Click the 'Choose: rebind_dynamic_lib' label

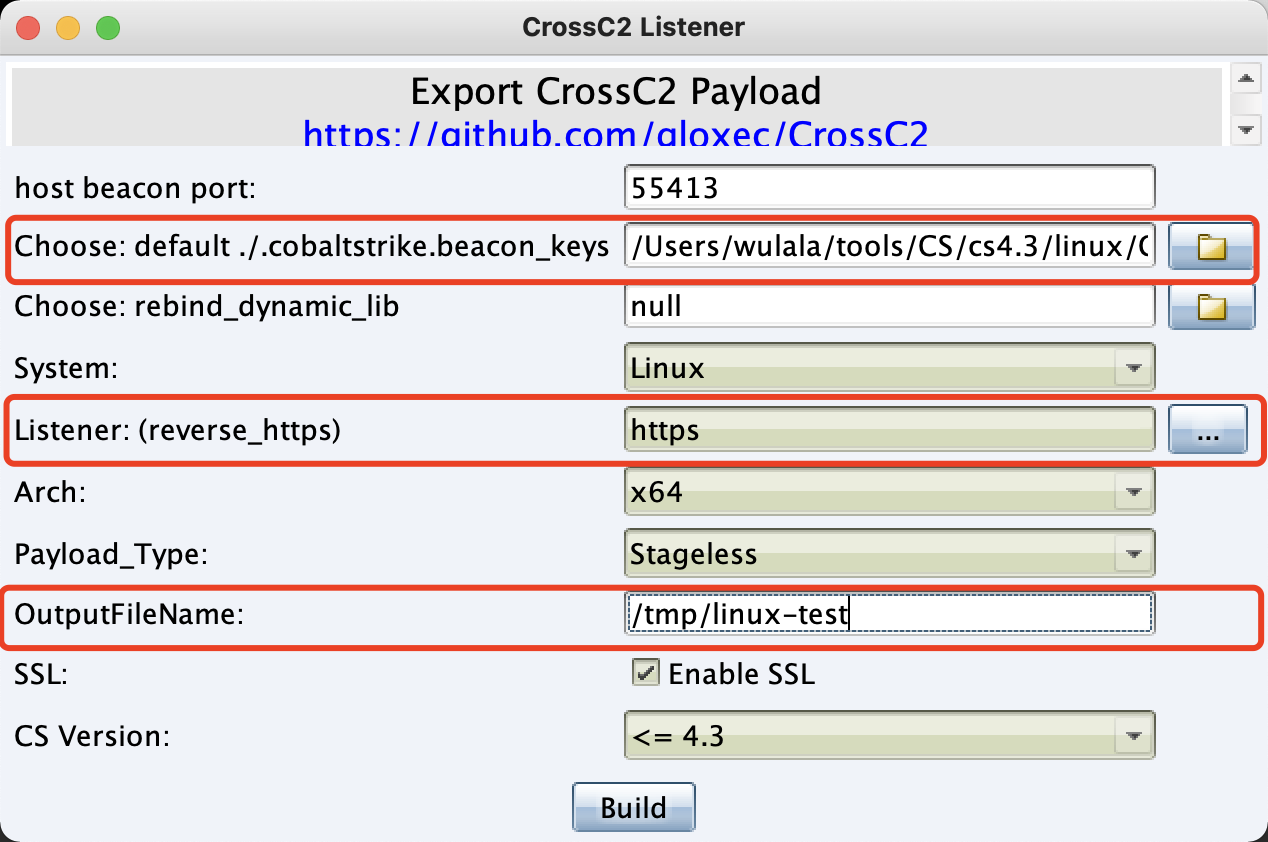point(207,307)
